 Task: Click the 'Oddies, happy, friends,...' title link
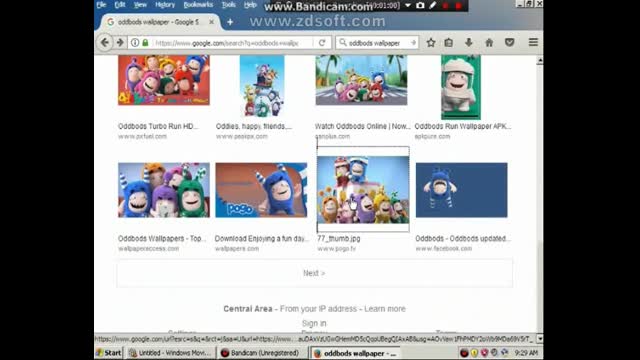(x=254, y=126)
